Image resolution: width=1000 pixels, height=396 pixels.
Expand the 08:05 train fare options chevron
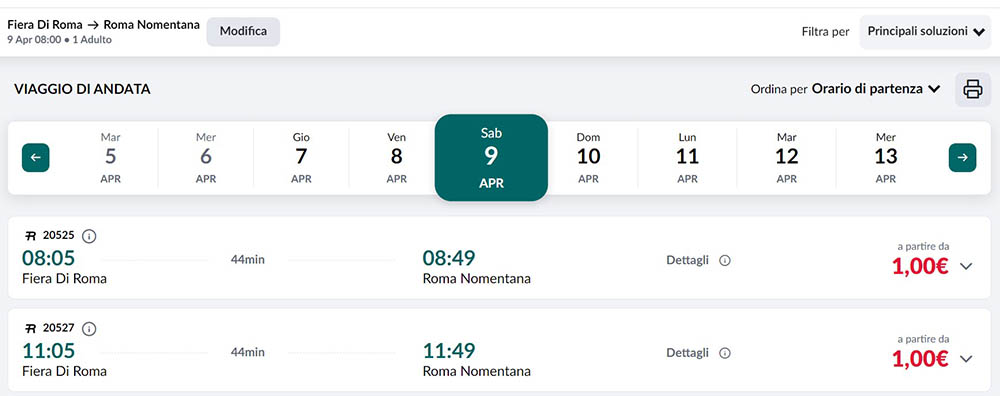point(966,267)
